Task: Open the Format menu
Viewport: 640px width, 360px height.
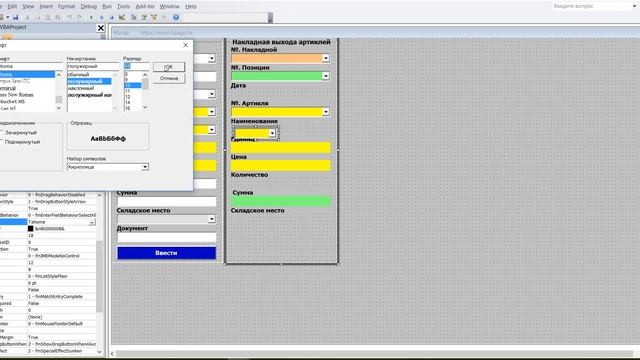Action: click(67, 7)
